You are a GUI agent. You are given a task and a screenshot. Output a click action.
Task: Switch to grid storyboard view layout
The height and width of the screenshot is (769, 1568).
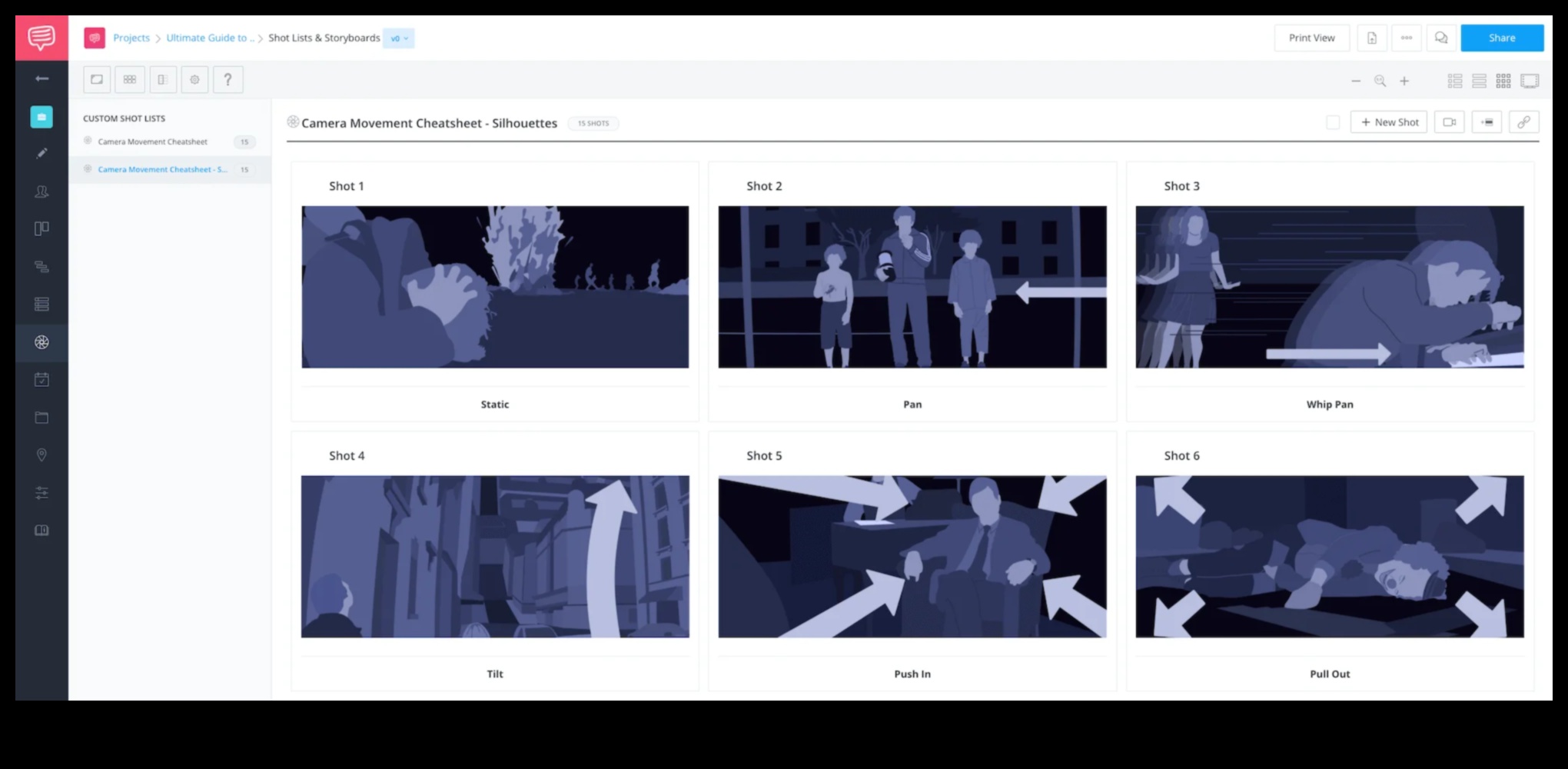(x=1504, y=81)
